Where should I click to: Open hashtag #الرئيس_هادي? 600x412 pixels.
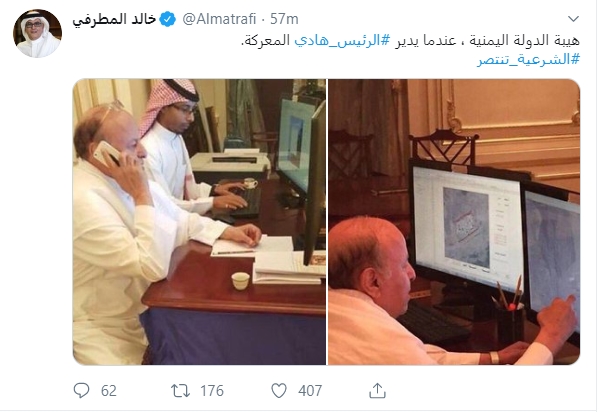[x=342, y=41]
